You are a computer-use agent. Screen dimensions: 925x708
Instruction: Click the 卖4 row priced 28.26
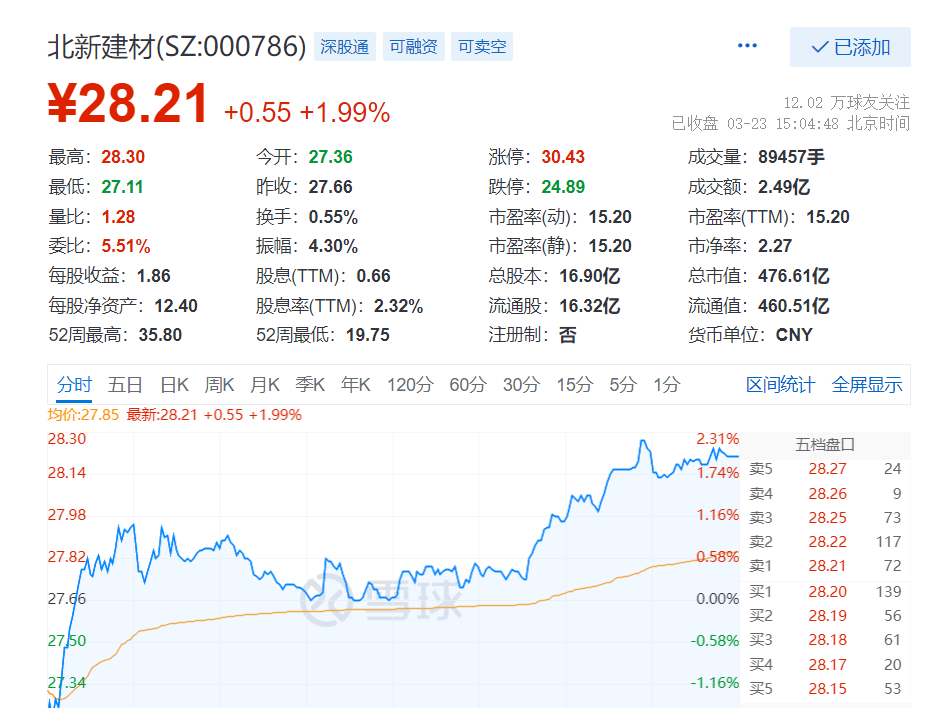click(825, 493)
